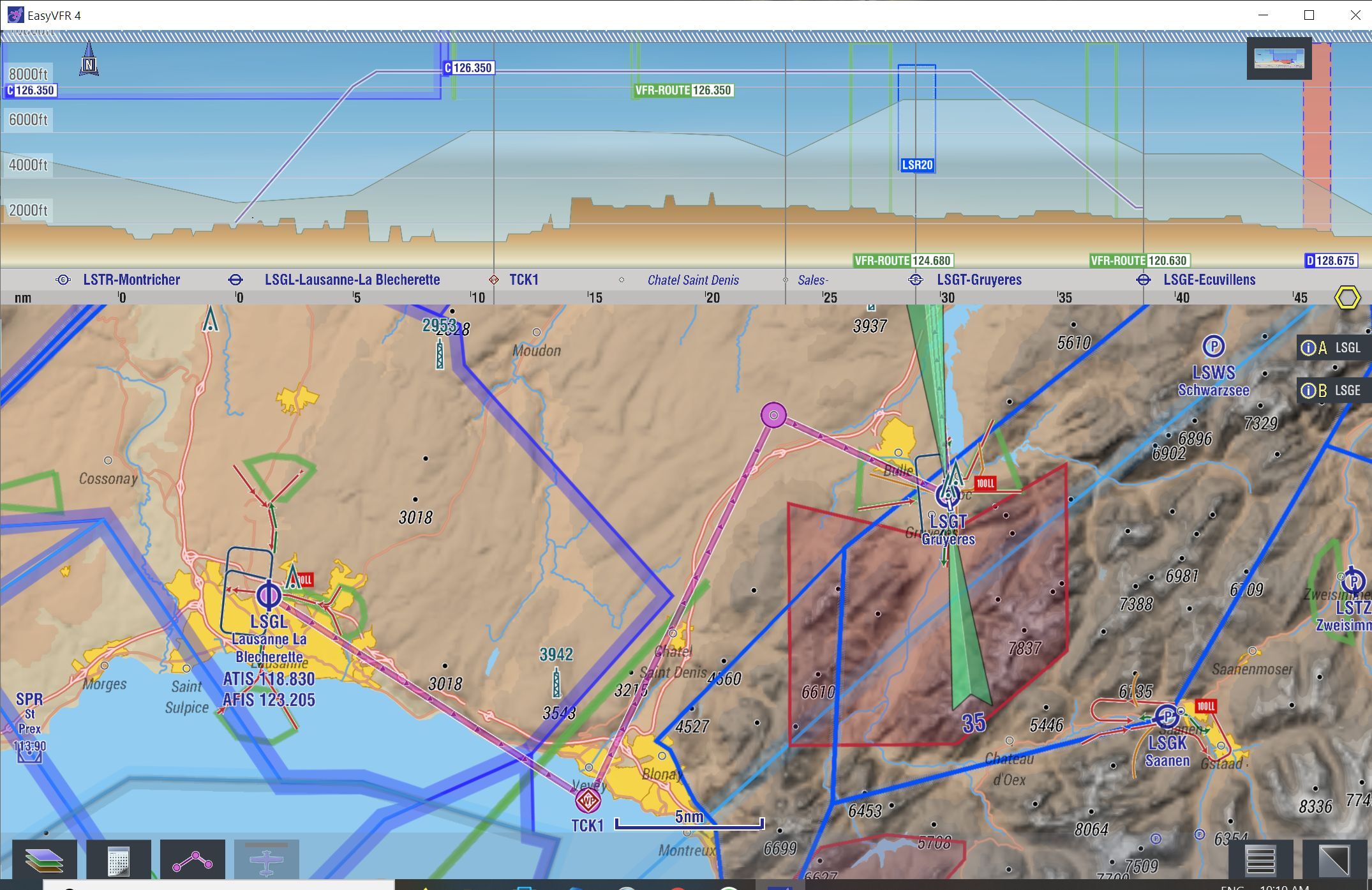
Task: Click the D 128.675 frequency tag
Action: (1331, 260)
